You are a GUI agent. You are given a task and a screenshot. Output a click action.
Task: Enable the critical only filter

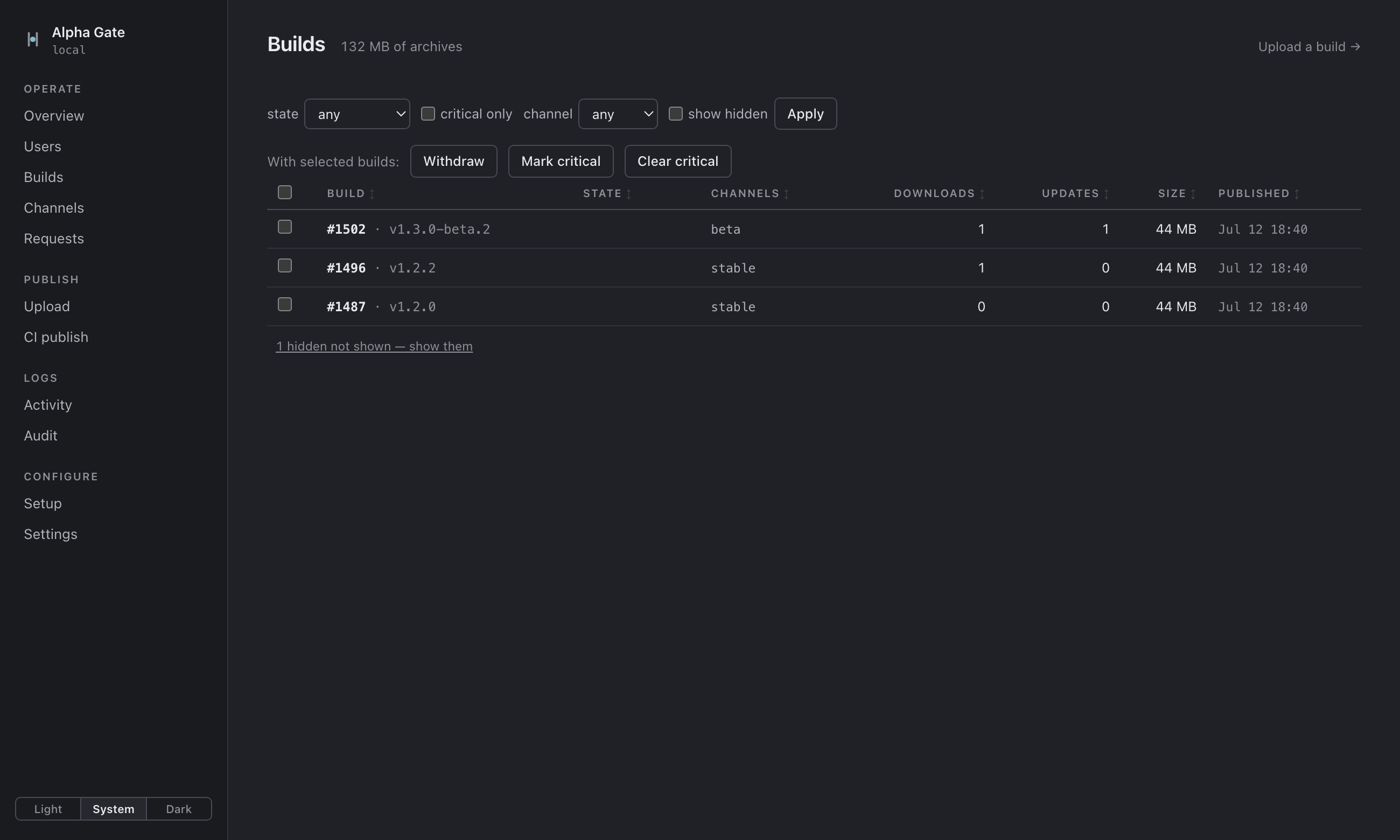tap(428, 114)
